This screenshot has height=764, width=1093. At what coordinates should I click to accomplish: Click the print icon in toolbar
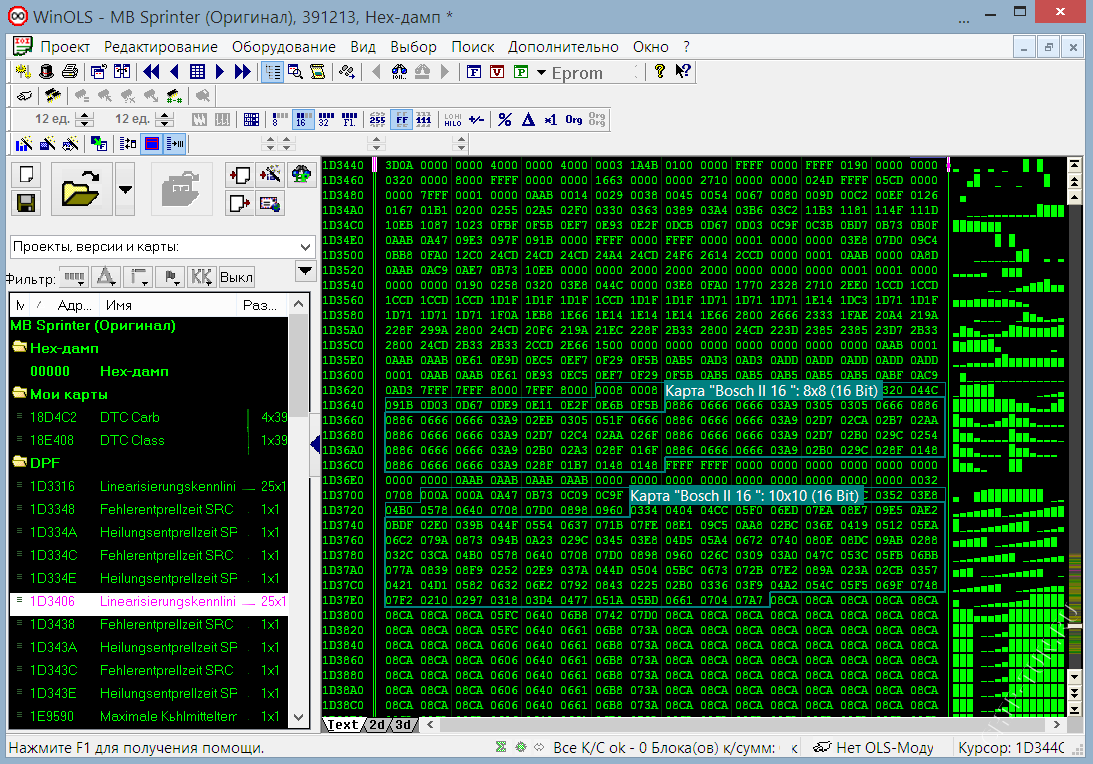click(x=70, y=72)
